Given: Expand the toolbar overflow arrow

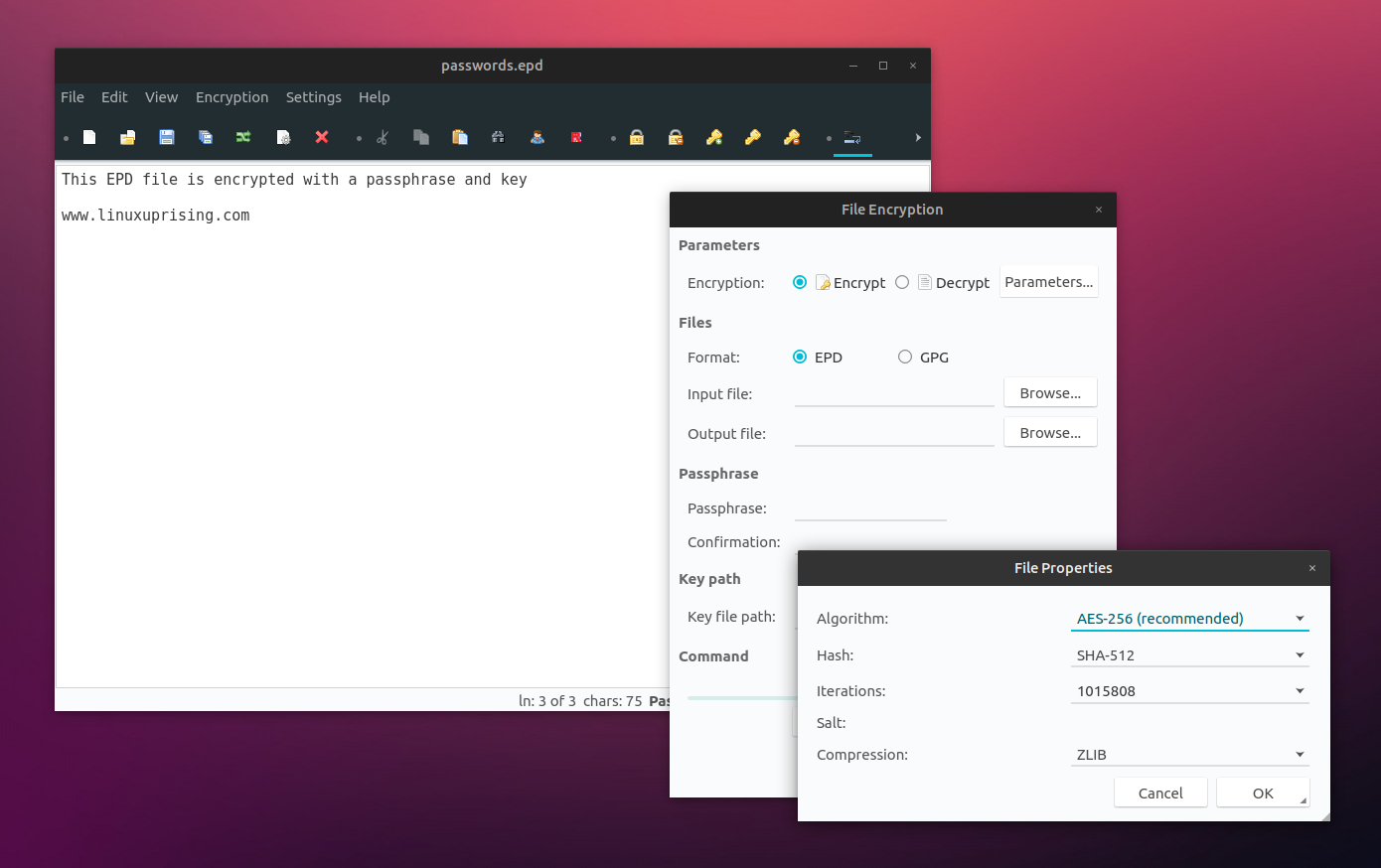Looking at the screenshot, I should pyautogui.click(x=918, y=137).
